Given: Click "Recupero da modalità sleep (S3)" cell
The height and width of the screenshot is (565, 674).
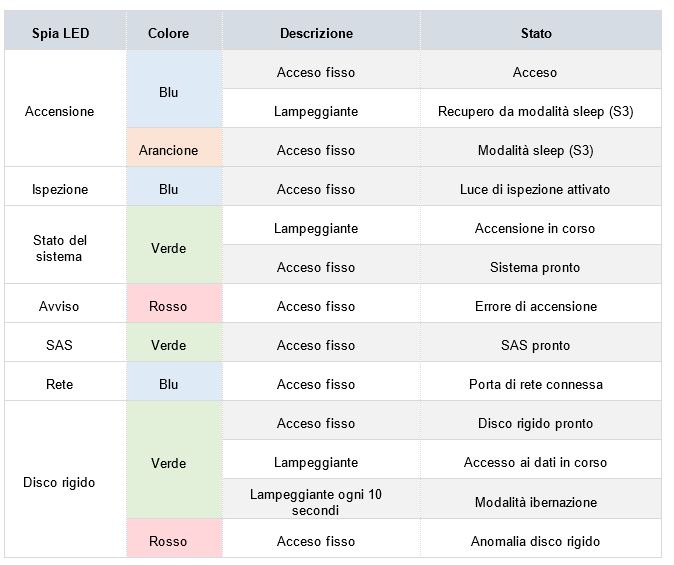Looking at the screenshot, I should 535,111.
